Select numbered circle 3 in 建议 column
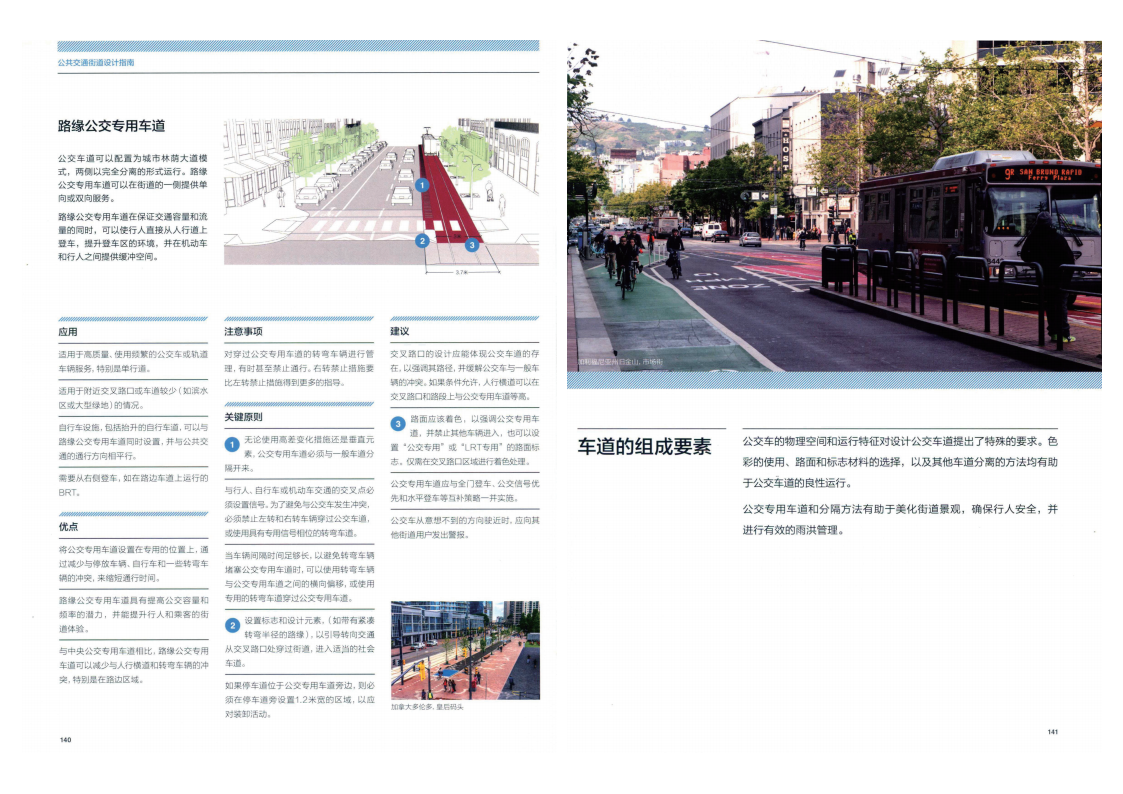The height and width of the screenshot is (794, 1123). pos(397,423)
